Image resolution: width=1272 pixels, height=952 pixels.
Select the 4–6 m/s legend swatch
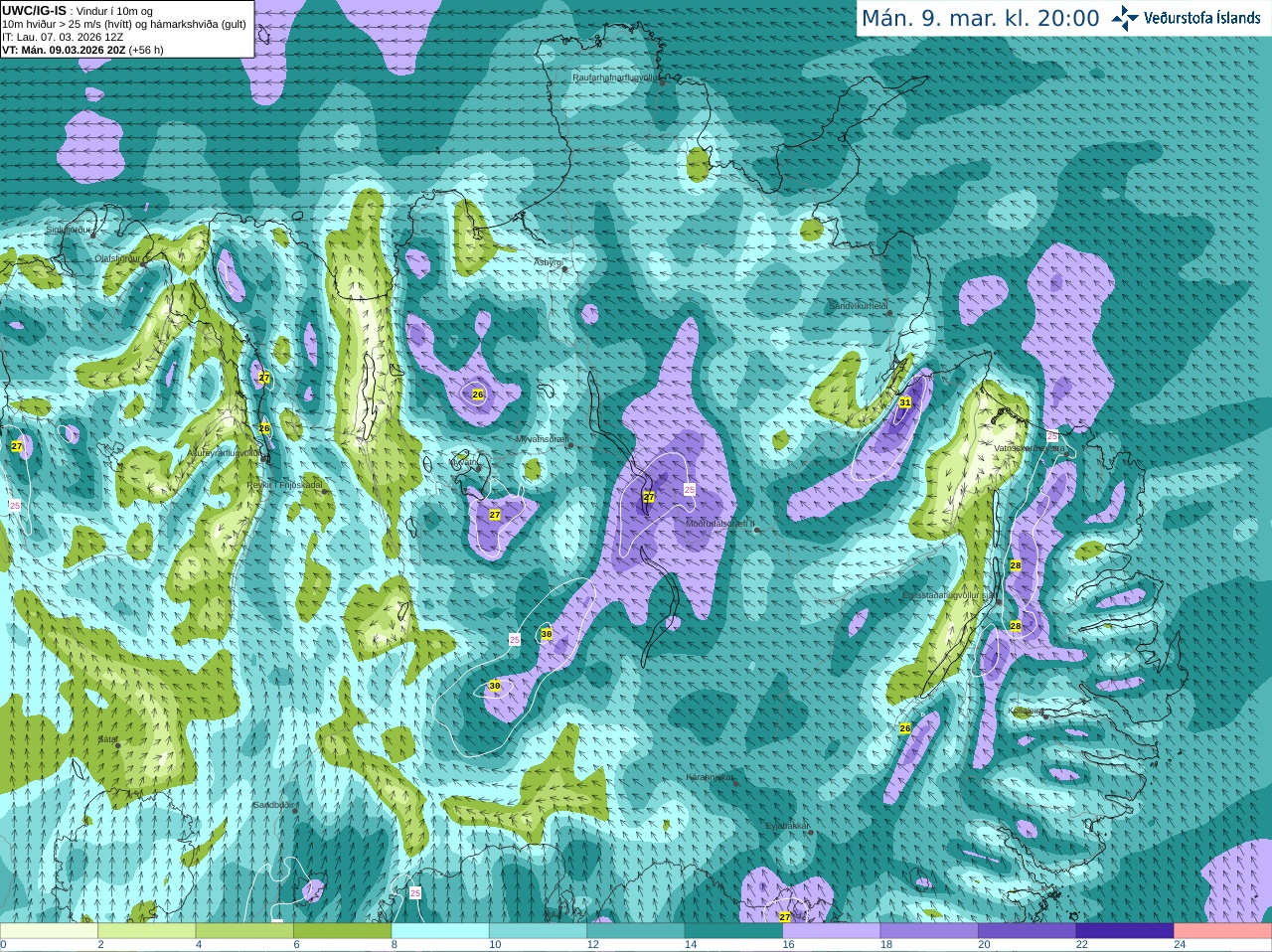click(244, 931)
